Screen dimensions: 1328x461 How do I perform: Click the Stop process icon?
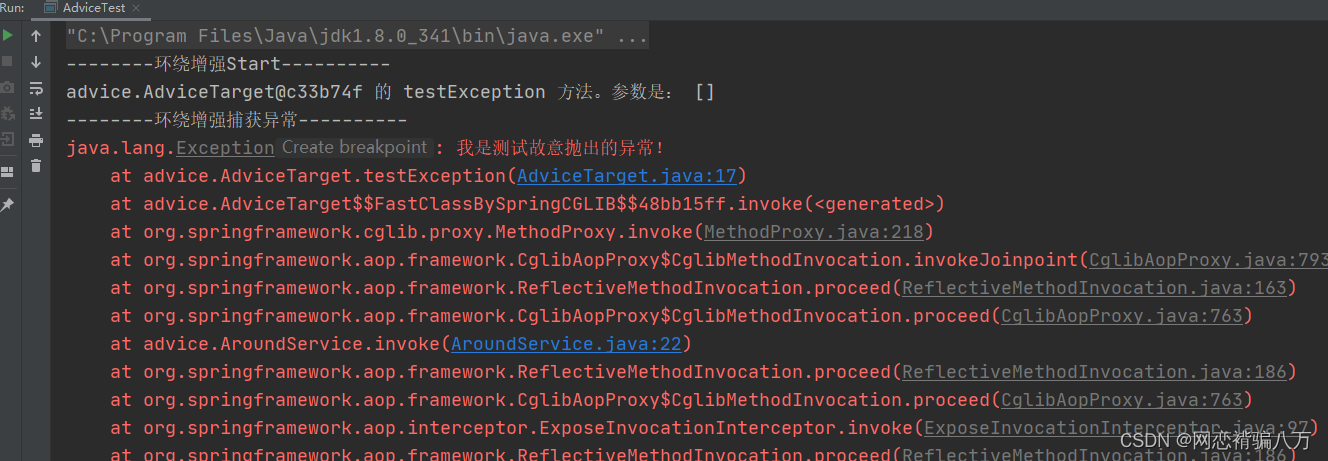pos(8,62)
